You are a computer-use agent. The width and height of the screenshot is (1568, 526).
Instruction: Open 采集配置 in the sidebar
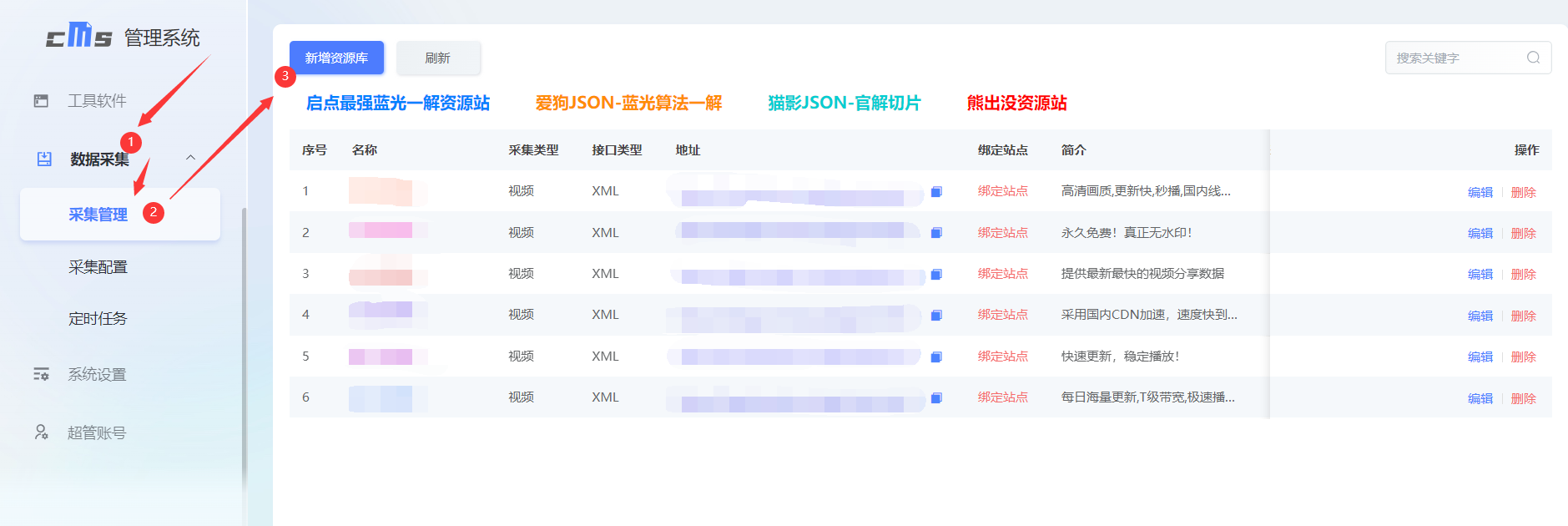[98, 267]
